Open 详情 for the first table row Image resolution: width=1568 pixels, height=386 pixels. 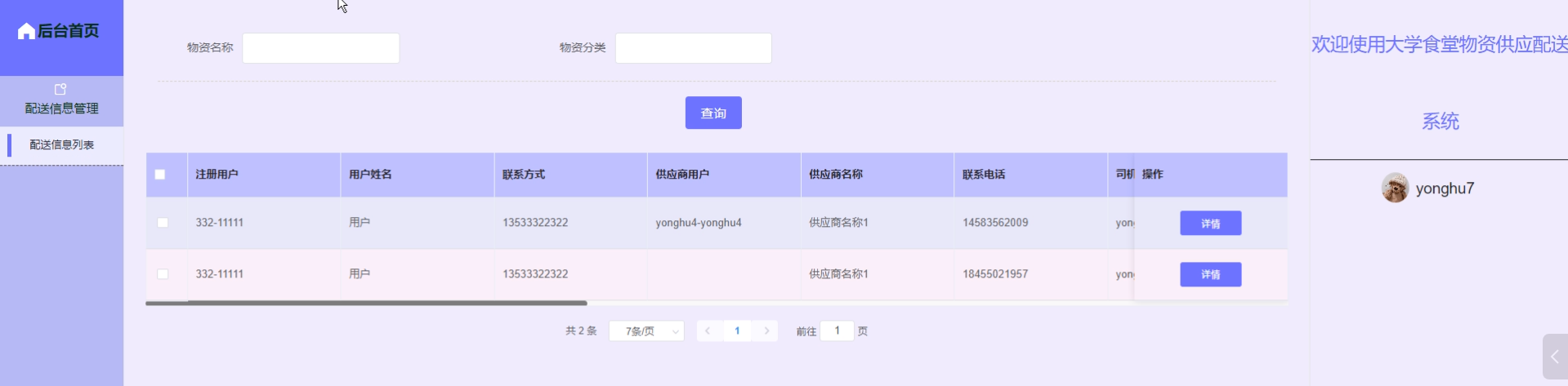click(x=1210, y=223)
